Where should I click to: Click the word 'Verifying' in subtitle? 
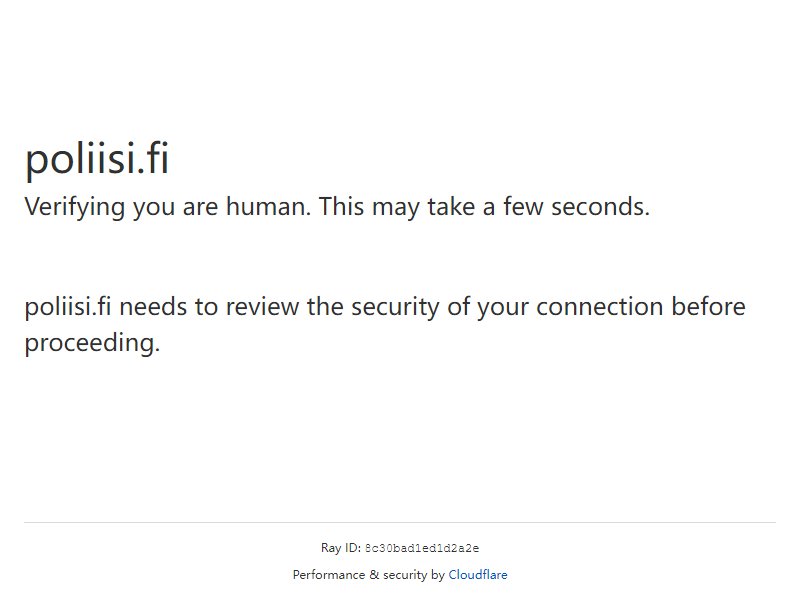[x=74, y=207]
